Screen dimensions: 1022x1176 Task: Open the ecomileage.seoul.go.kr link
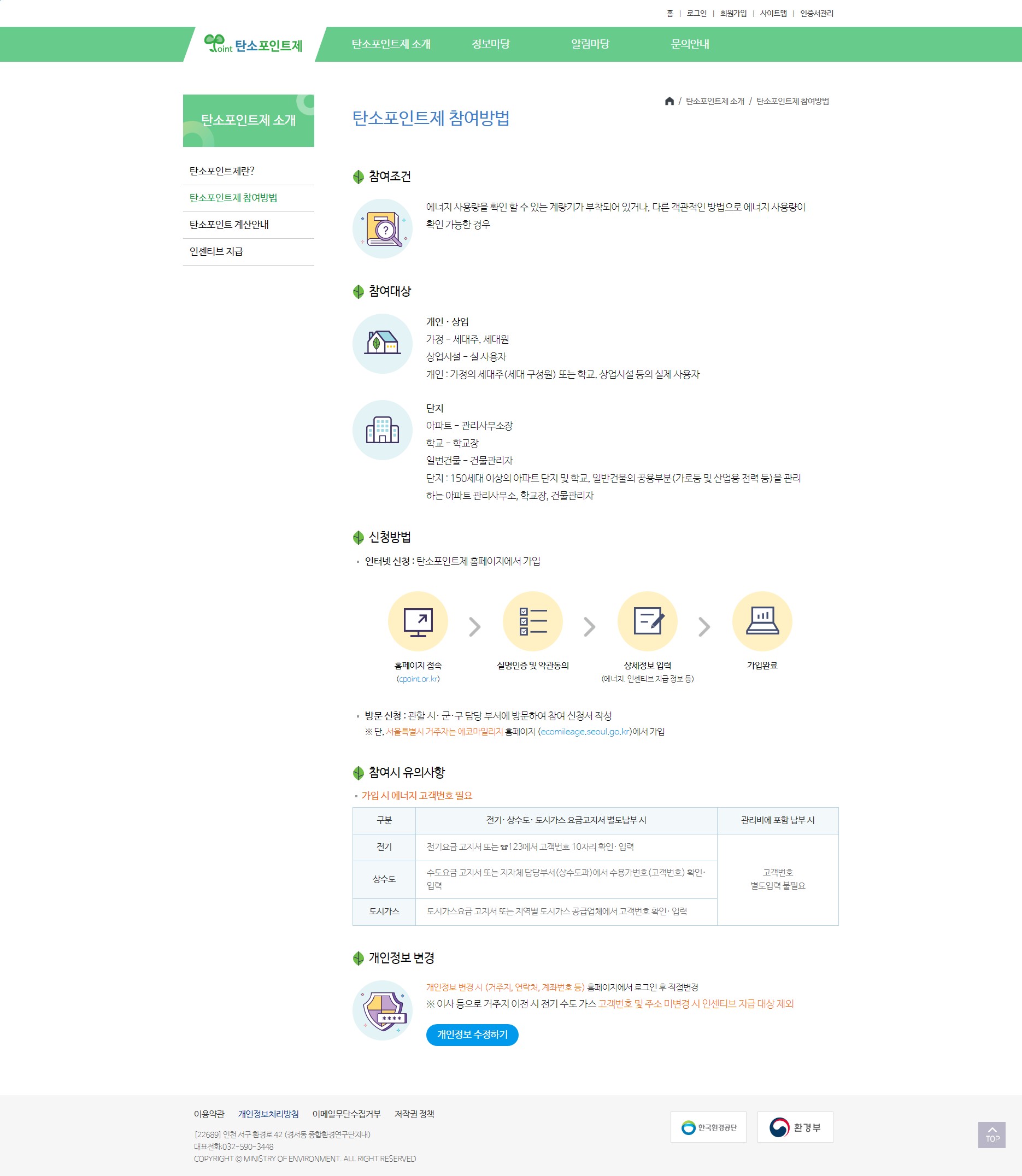(585, 731)
